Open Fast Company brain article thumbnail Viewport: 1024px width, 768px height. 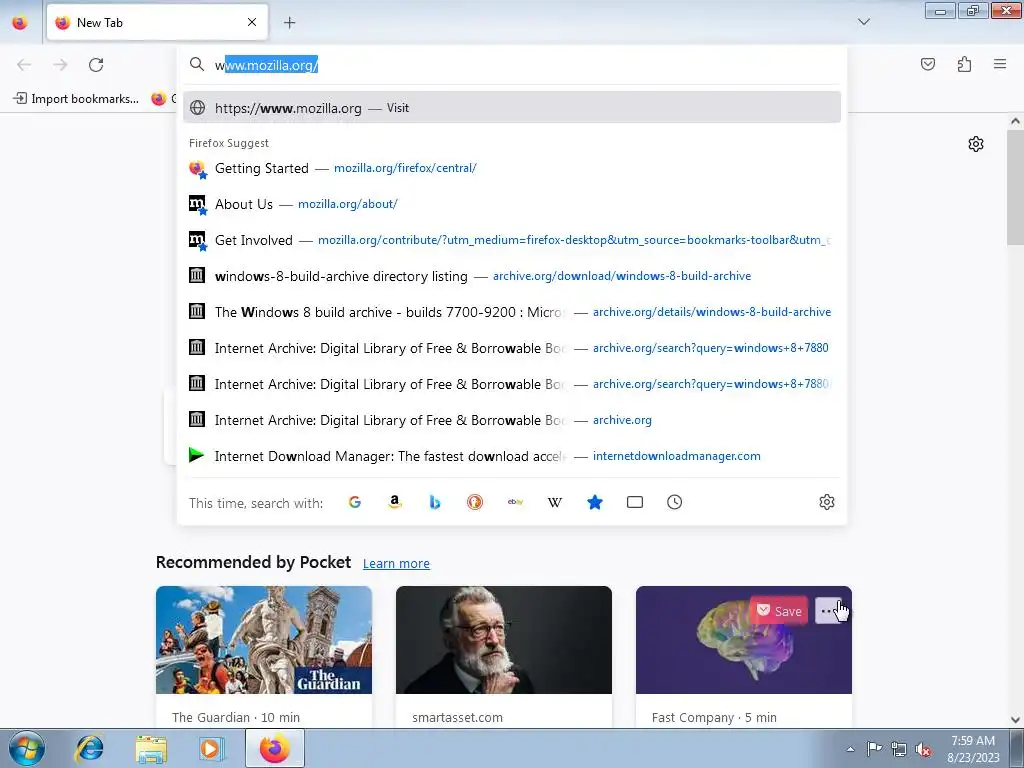pos(744,640)
